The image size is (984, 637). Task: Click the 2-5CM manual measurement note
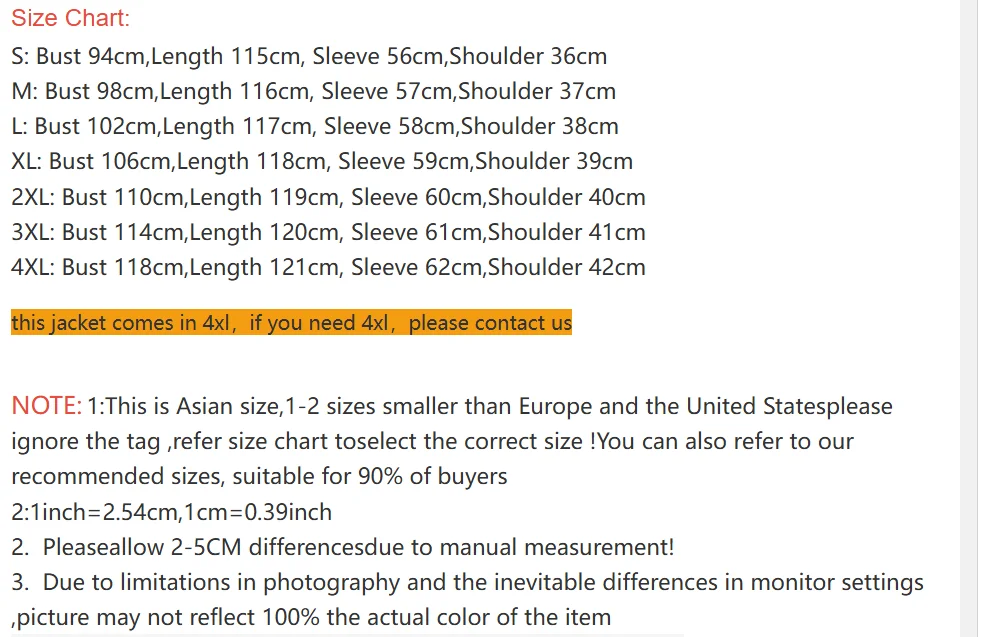343,547
